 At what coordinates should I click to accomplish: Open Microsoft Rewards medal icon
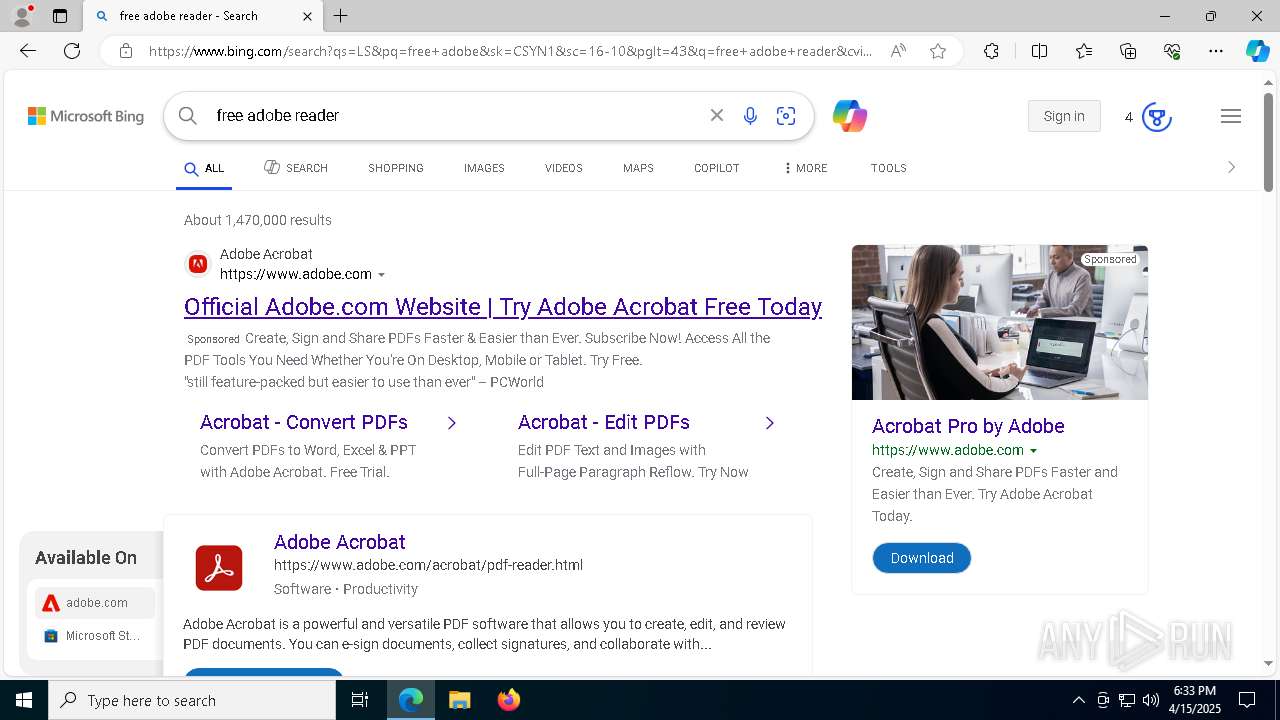(x=1156, y=117)
